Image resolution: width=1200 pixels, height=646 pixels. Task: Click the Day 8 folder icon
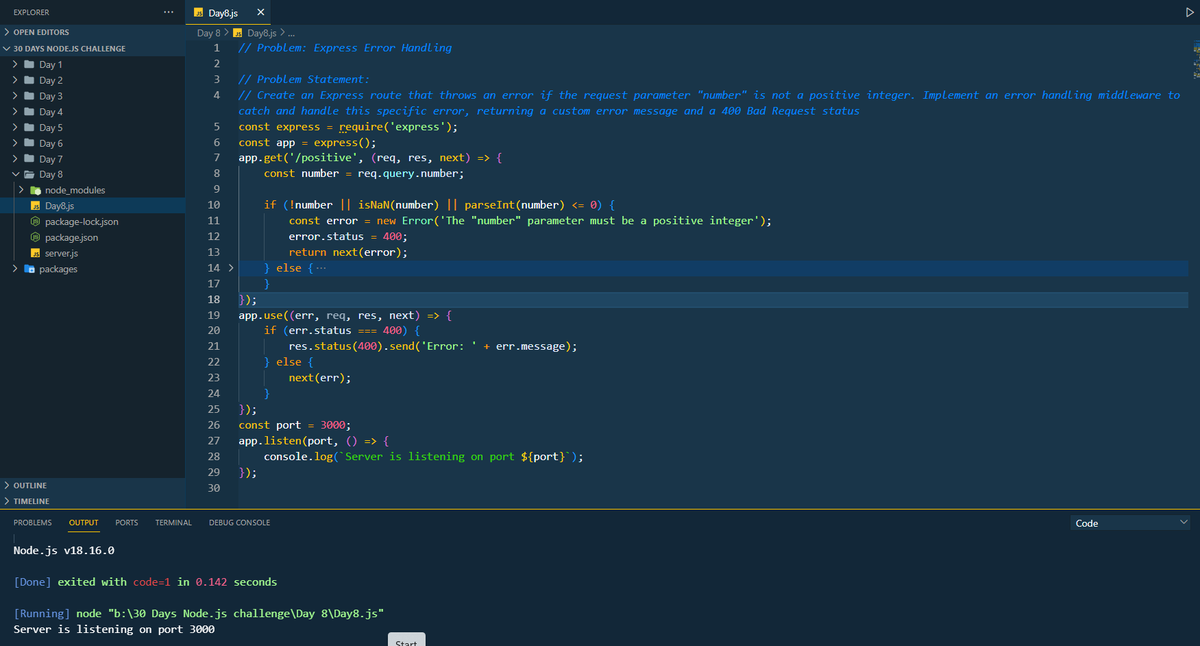click(30, 175)
